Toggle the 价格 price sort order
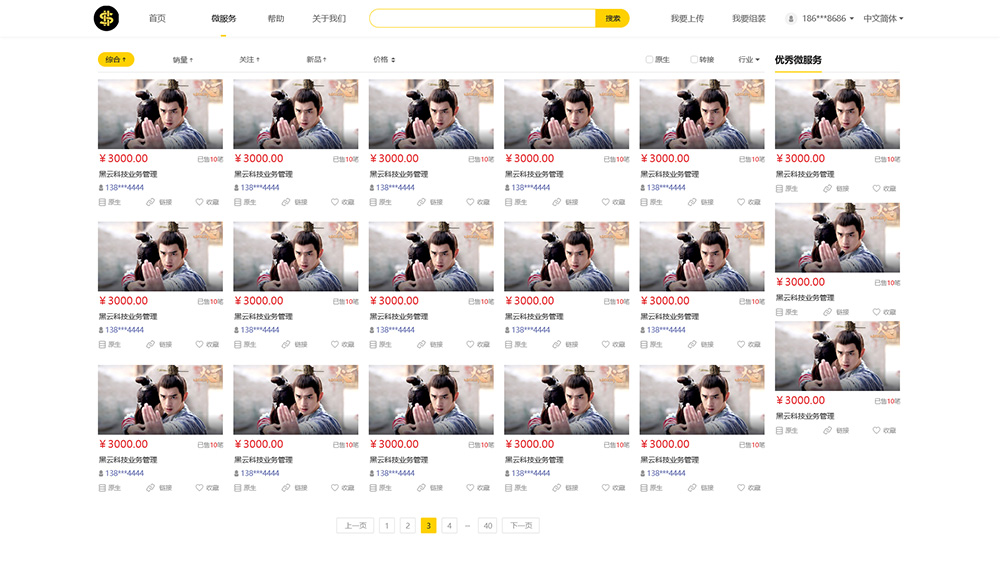 384,59
